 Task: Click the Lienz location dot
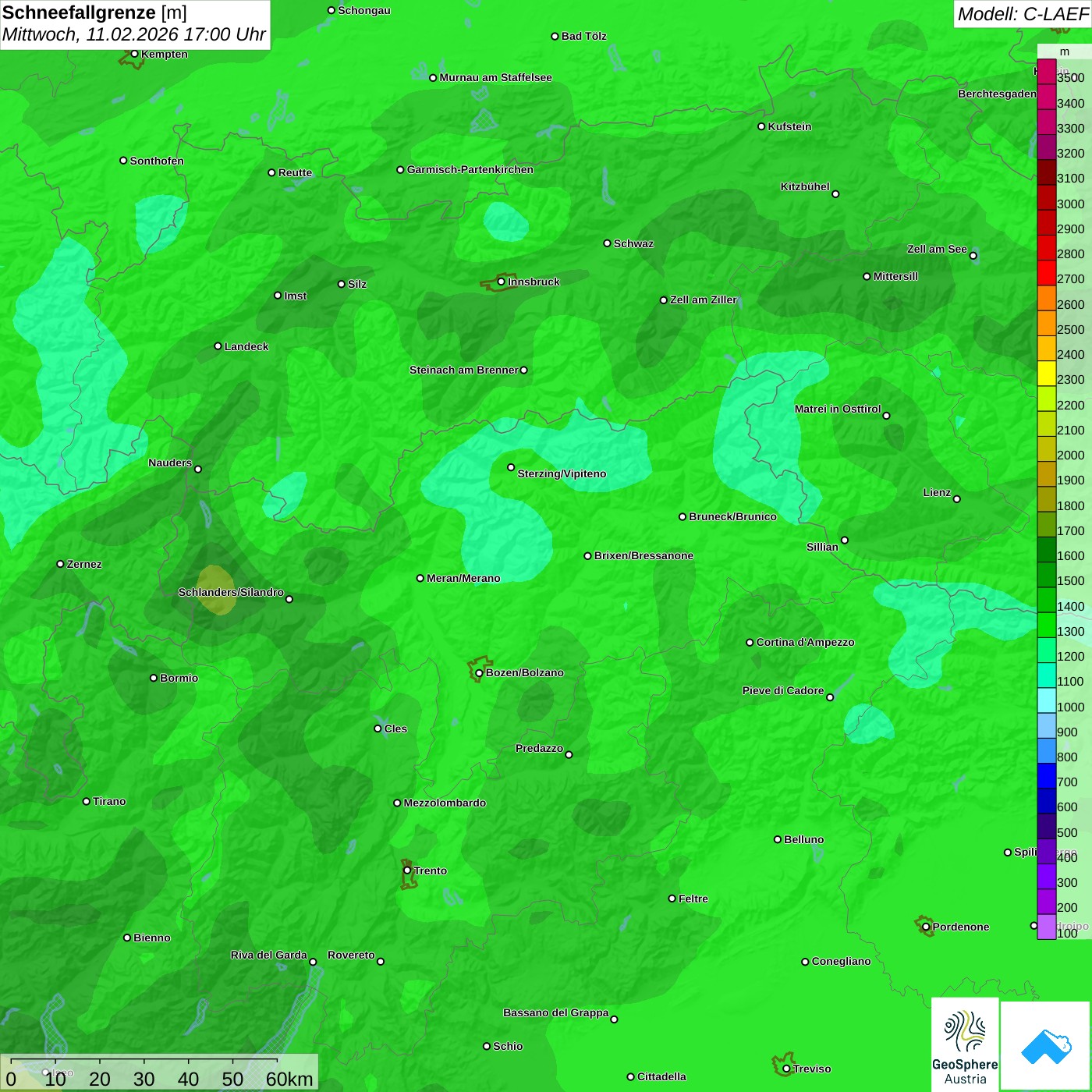coord(957,499)
